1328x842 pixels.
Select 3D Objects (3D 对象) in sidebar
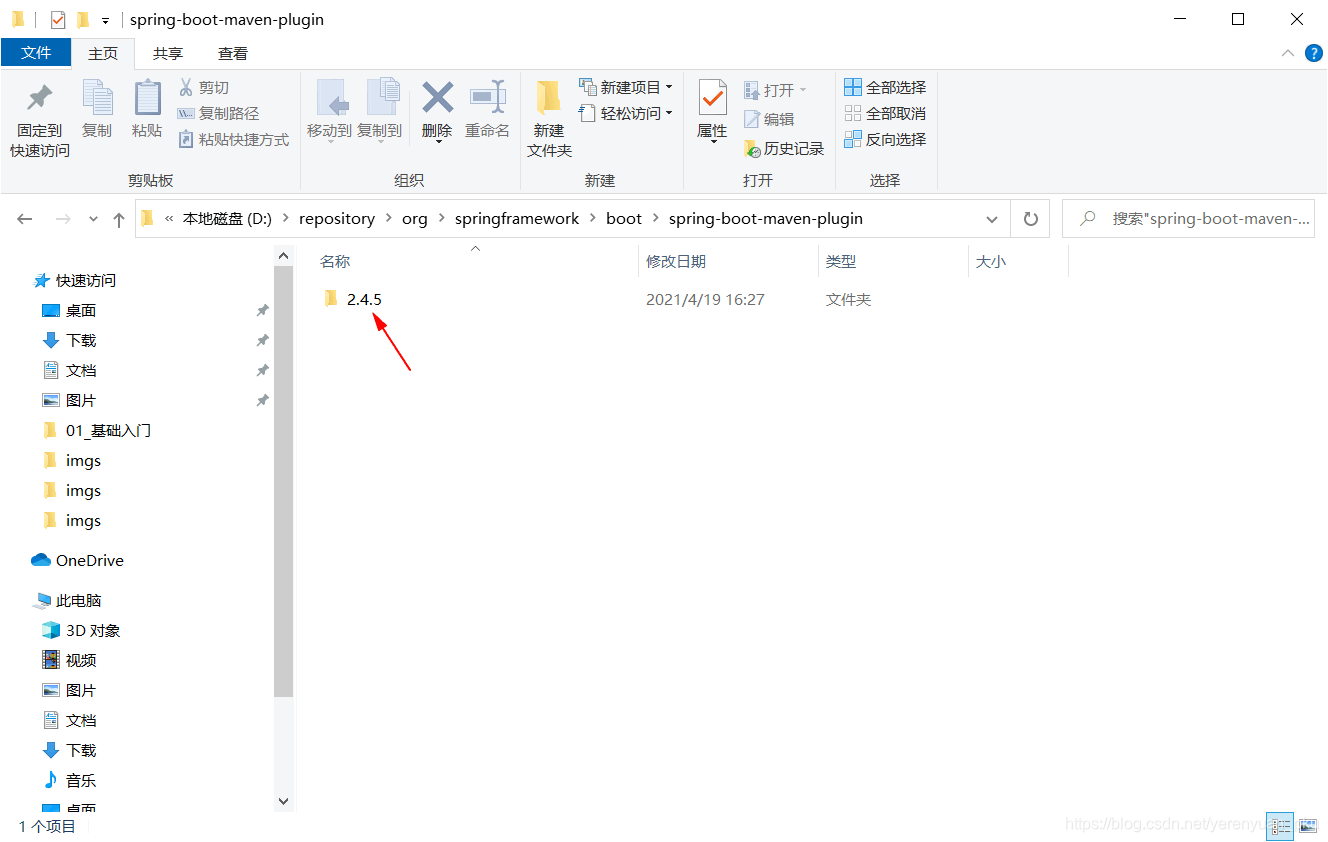(81, 631)
